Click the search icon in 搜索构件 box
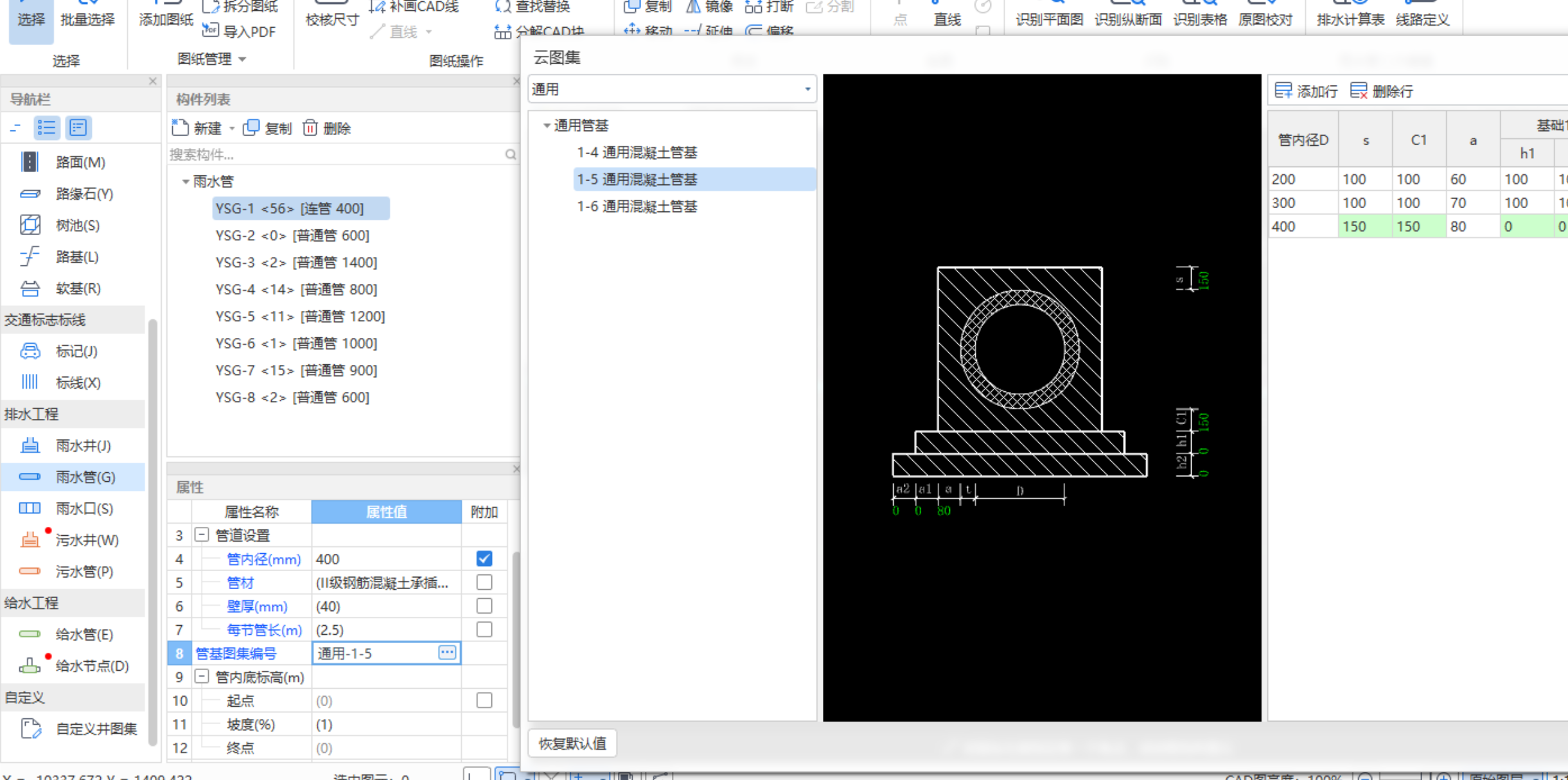Image resolution: width=1568 pixels, height=780 pixels. tap(510, 154)
